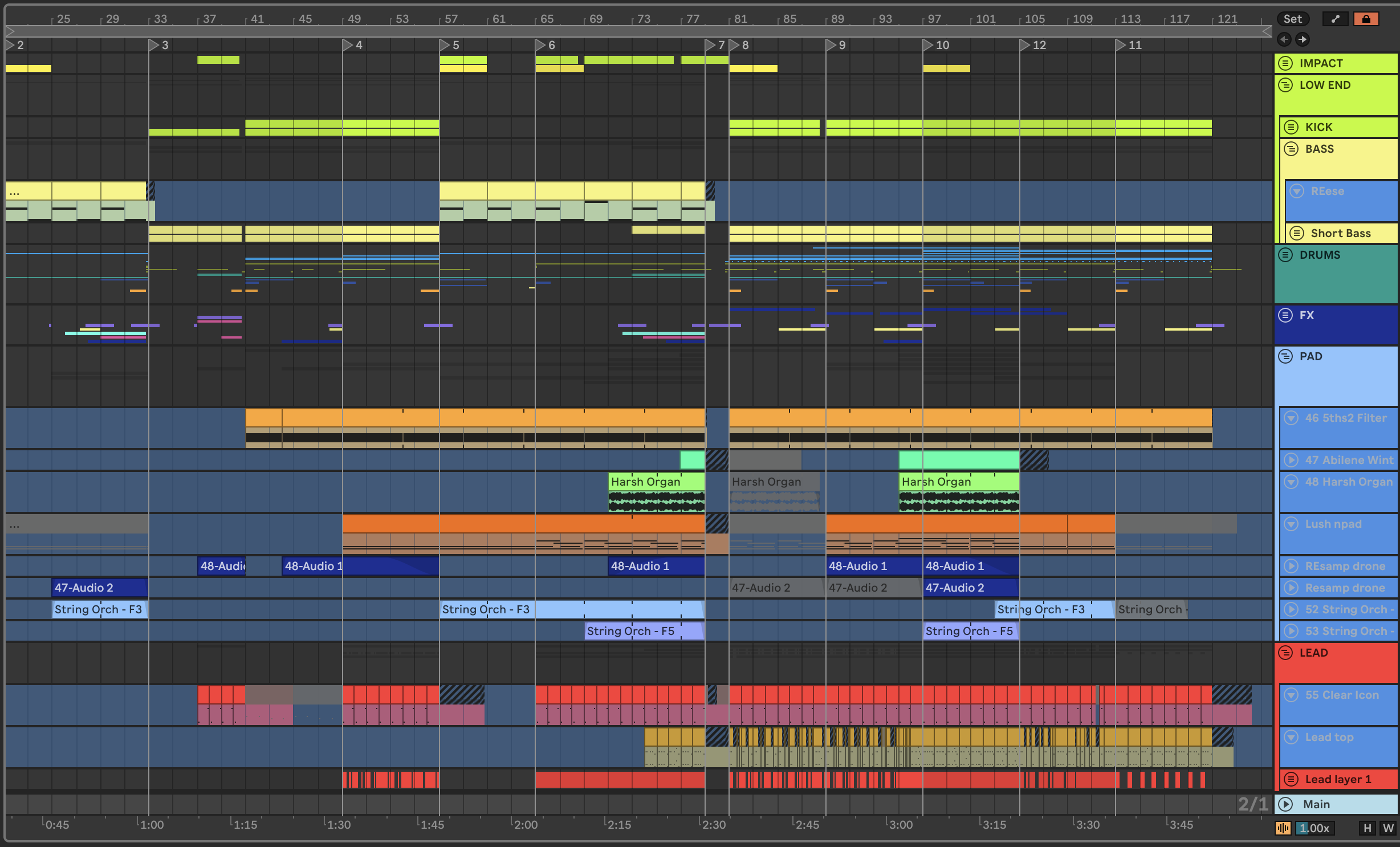
Task: Click the orange waveform icon at bottom right
Action: (x=1283, y=828)
